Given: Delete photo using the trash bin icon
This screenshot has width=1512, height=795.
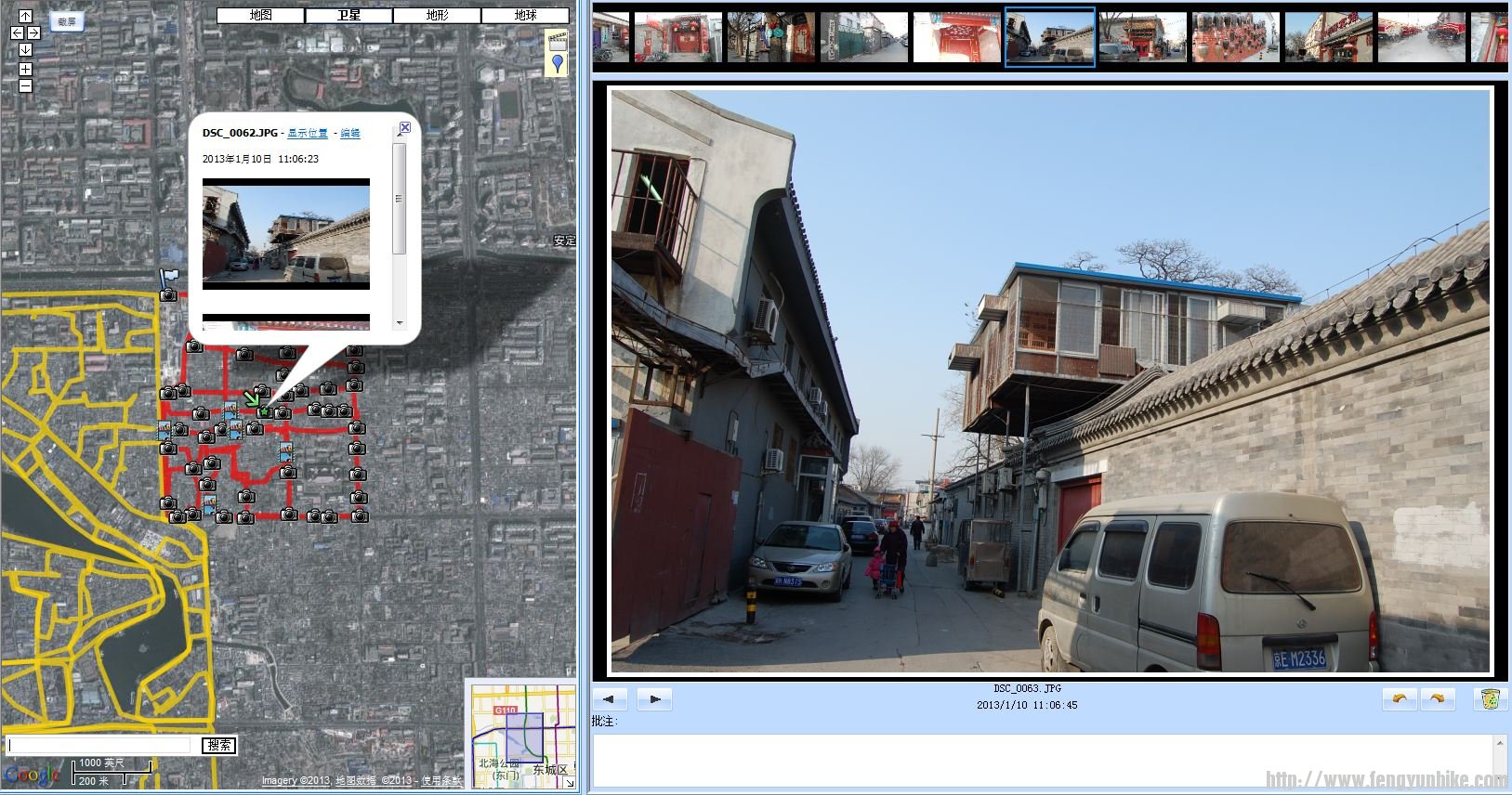Looking at the screenshot, I should pos(1490,698).
